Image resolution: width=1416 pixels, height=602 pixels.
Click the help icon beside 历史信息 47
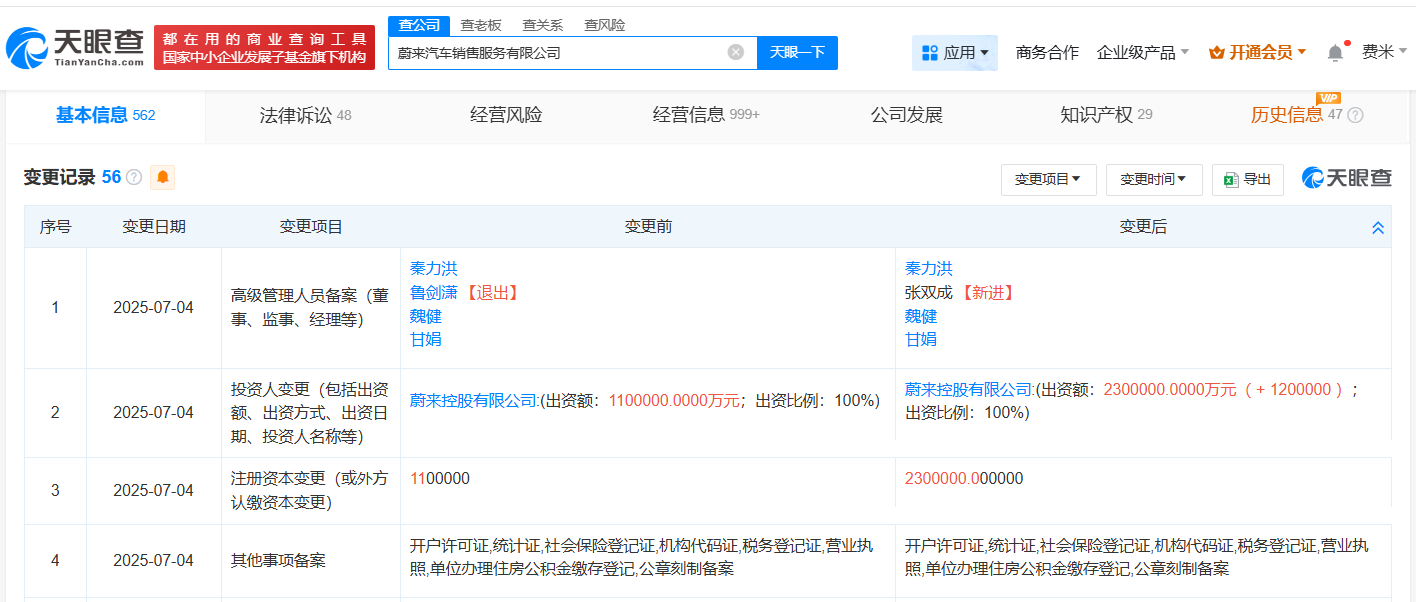pos(1355,115)
